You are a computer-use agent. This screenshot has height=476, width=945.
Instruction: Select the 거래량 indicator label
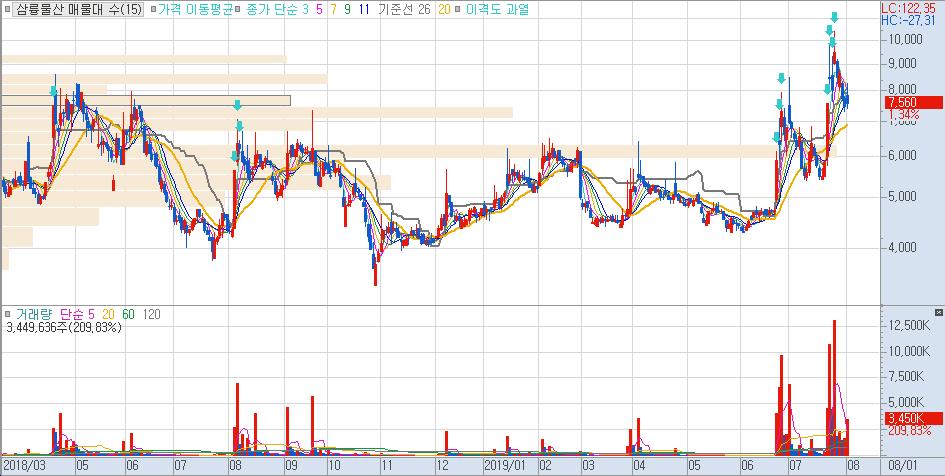click(34, 314)
